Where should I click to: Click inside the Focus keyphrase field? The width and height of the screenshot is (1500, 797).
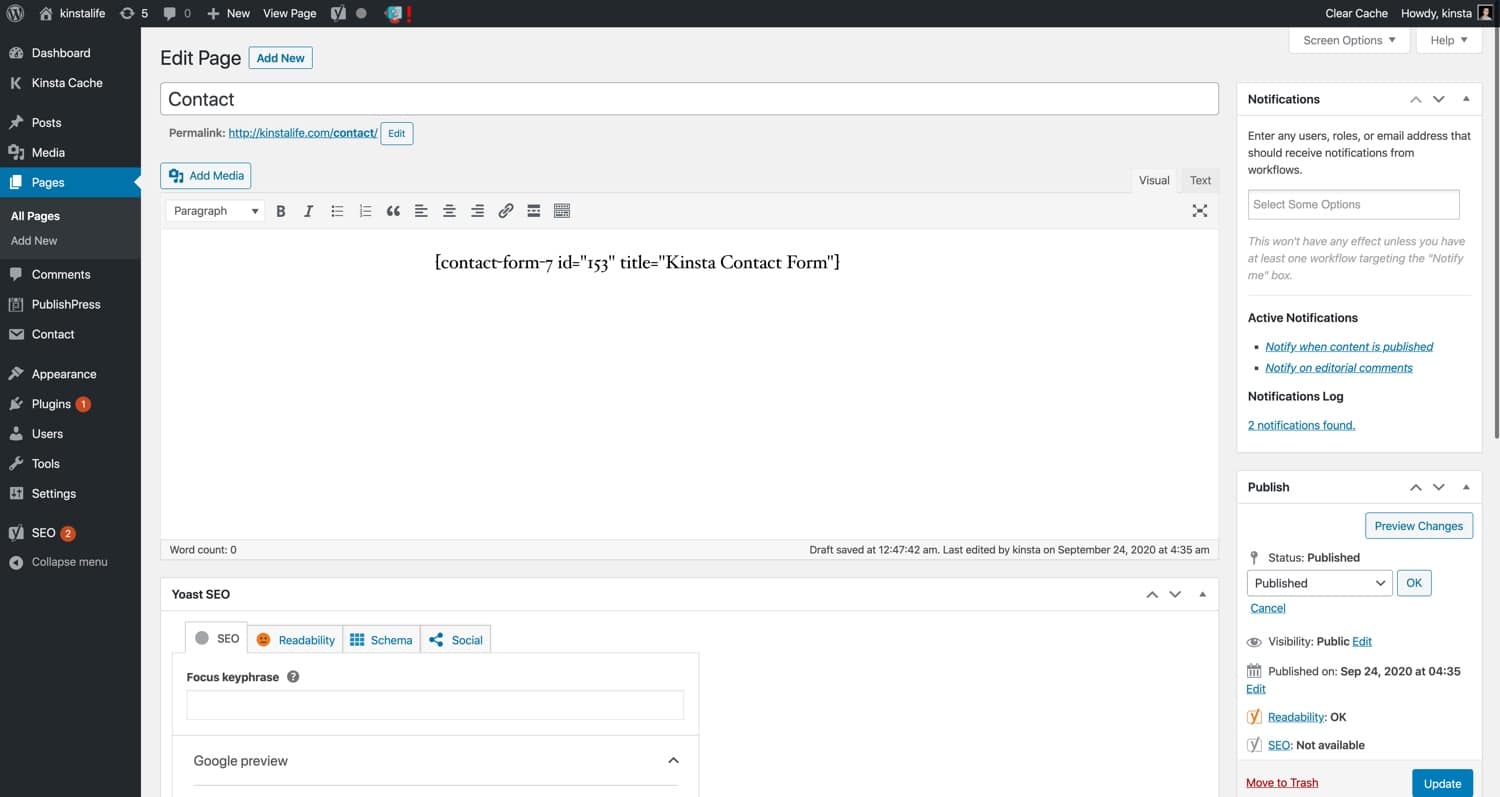(435, 704)
